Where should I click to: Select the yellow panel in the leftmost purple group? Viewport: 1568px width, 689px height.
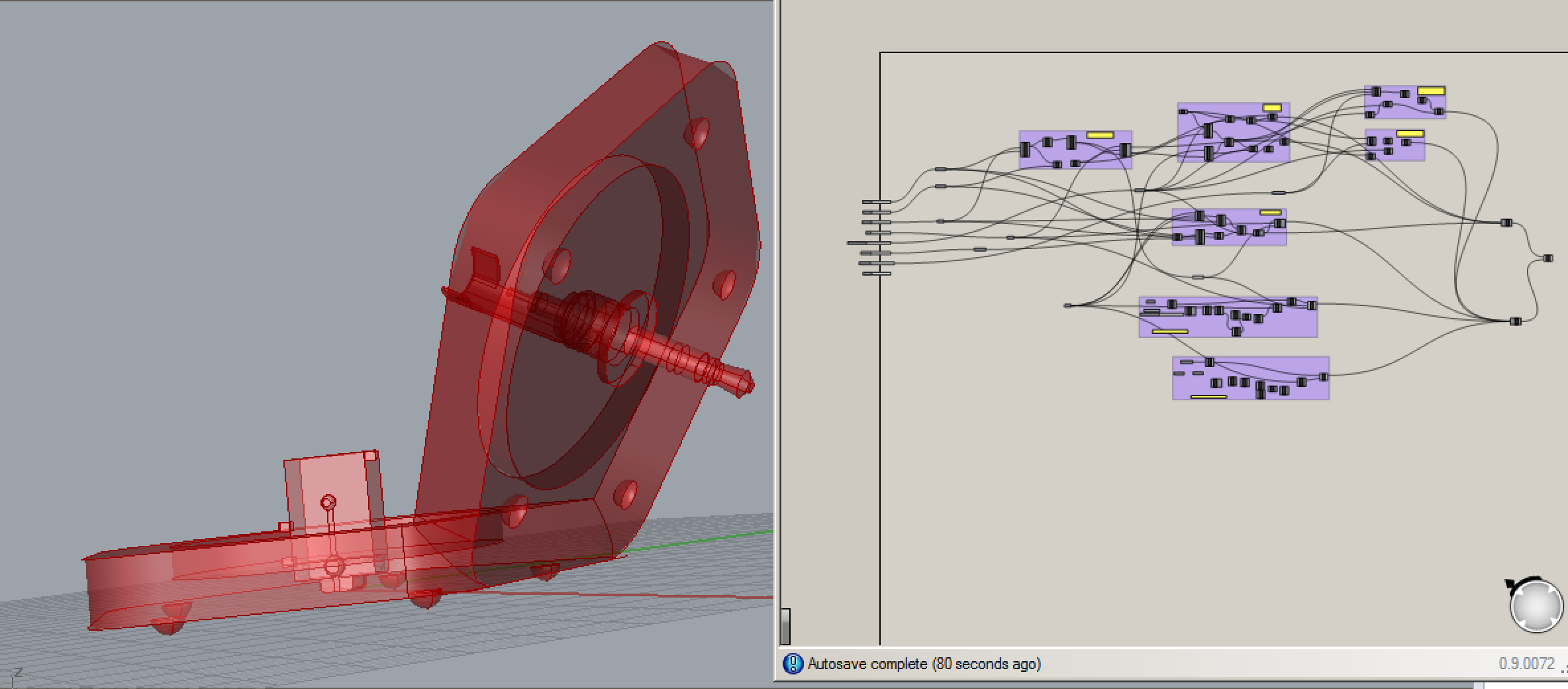1101,135
